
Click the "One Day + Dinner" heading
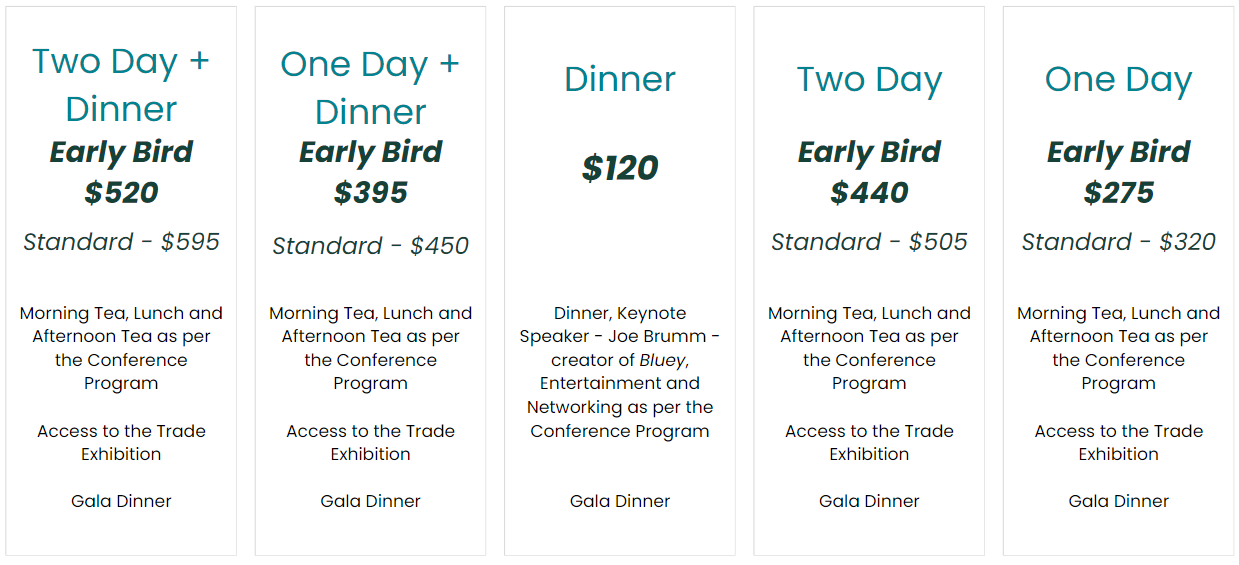pyautogui.click(x=370, y=87)
